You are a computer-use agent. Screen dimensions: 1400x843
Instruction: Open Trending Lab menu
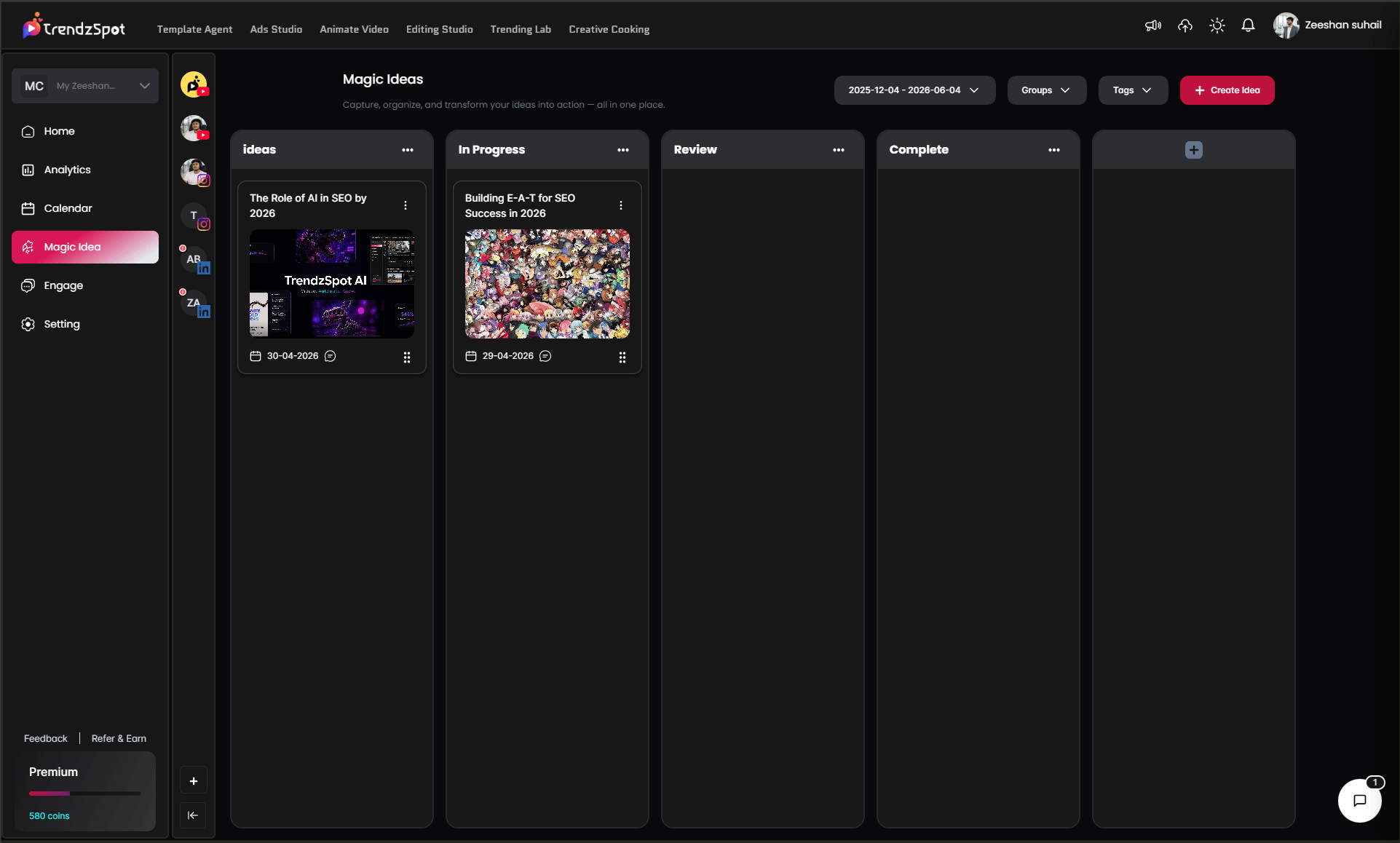coord(521,29)
